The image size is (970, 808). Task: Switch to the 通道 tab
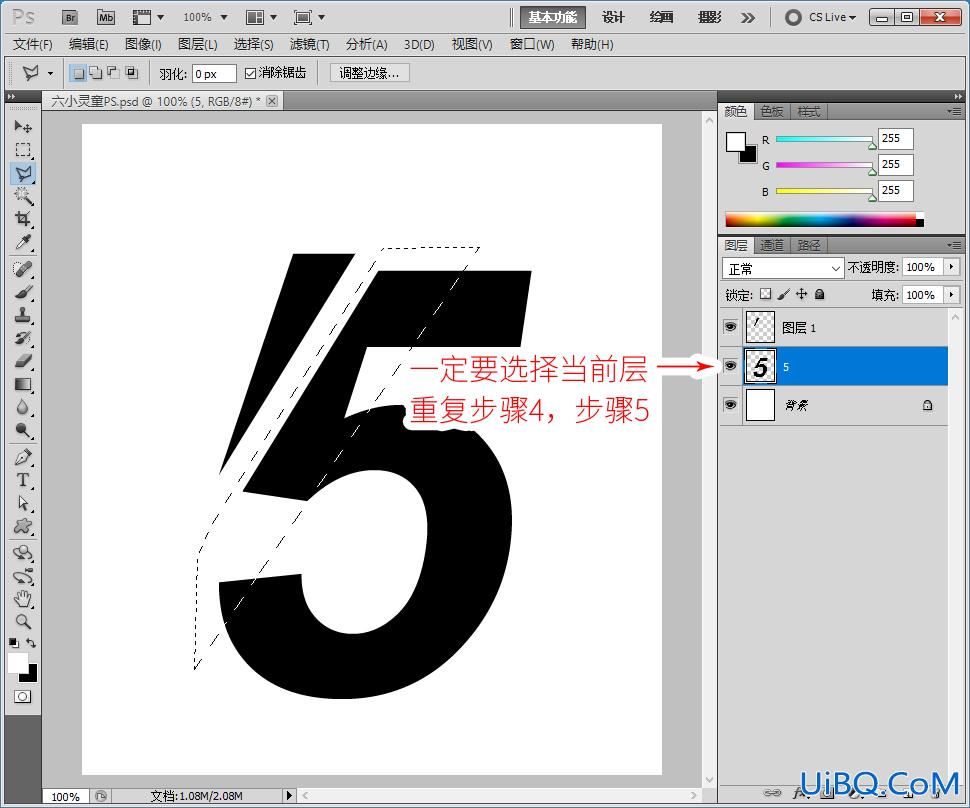[771, 246]
